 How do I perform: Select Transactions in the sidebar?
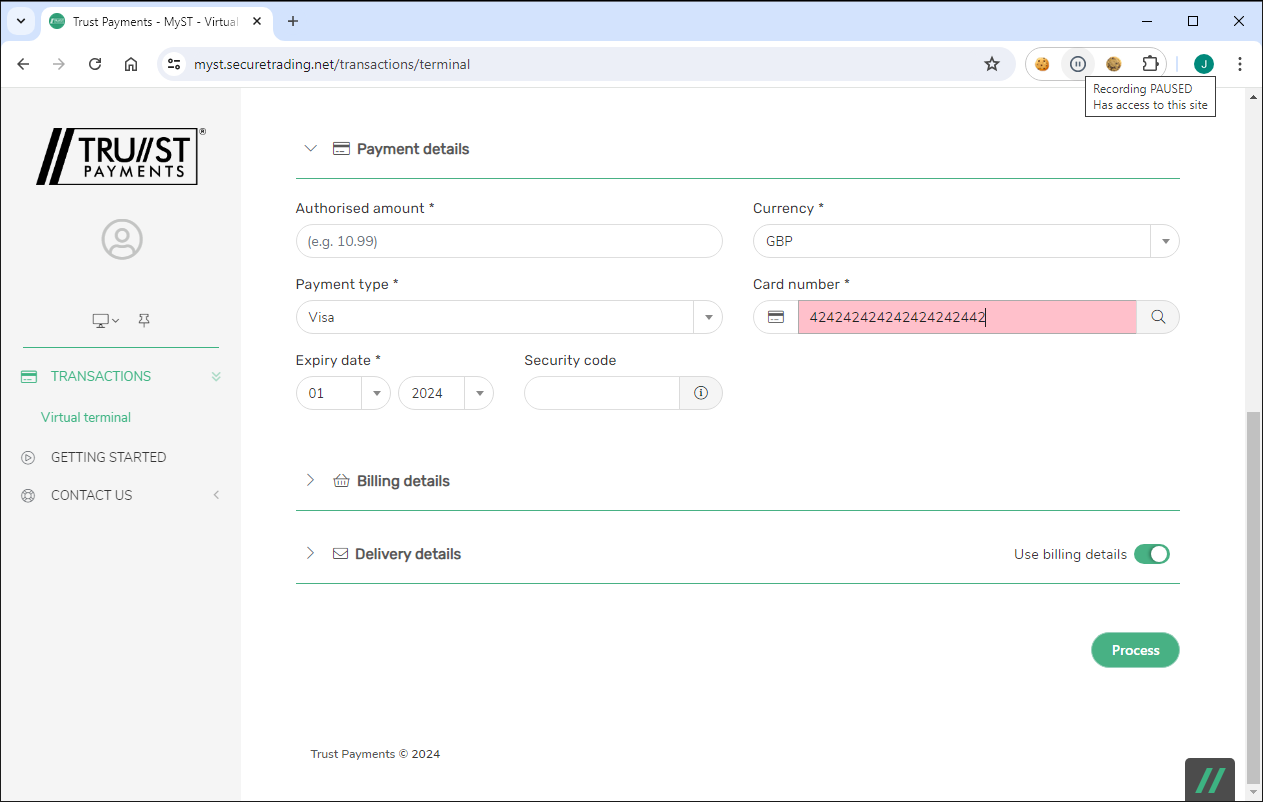pyautogui.click(x=101, y=377)
